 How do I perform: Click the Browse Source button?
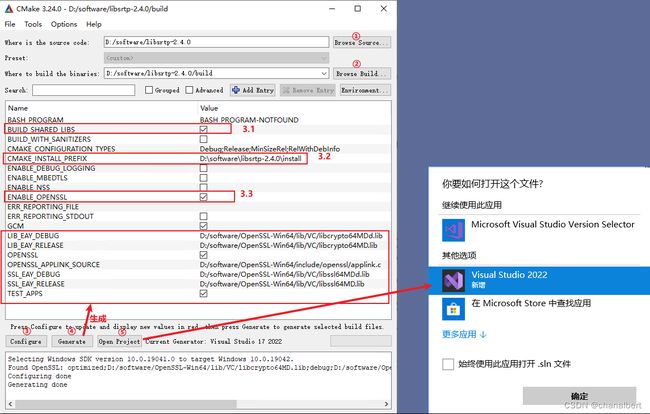[362, 42]
